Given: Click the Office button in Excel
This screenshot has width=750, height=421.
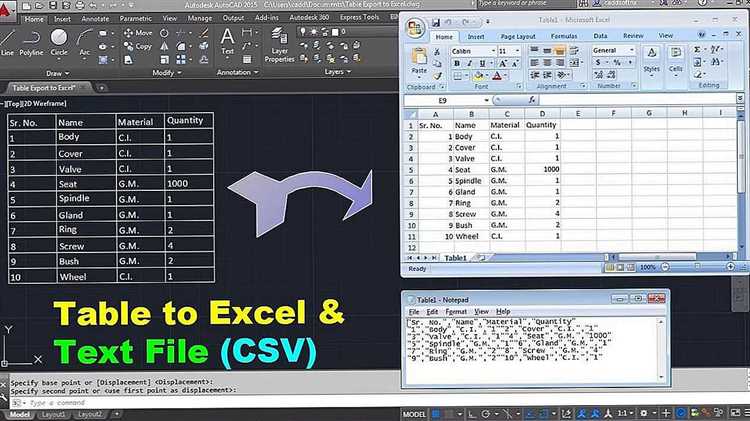Looking at the screenshot, I should point(415,28).
